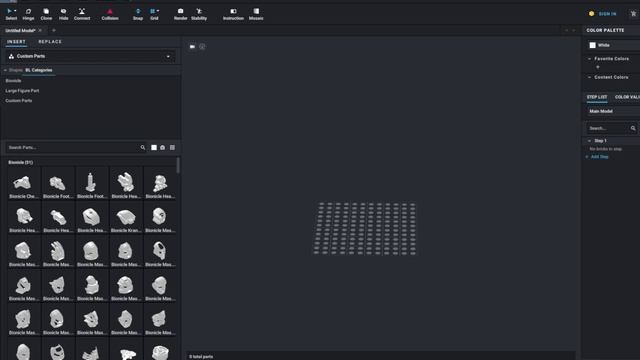Collapse the category list expander
The width and height of the screenshot is (640, 360).
point(5,70)
